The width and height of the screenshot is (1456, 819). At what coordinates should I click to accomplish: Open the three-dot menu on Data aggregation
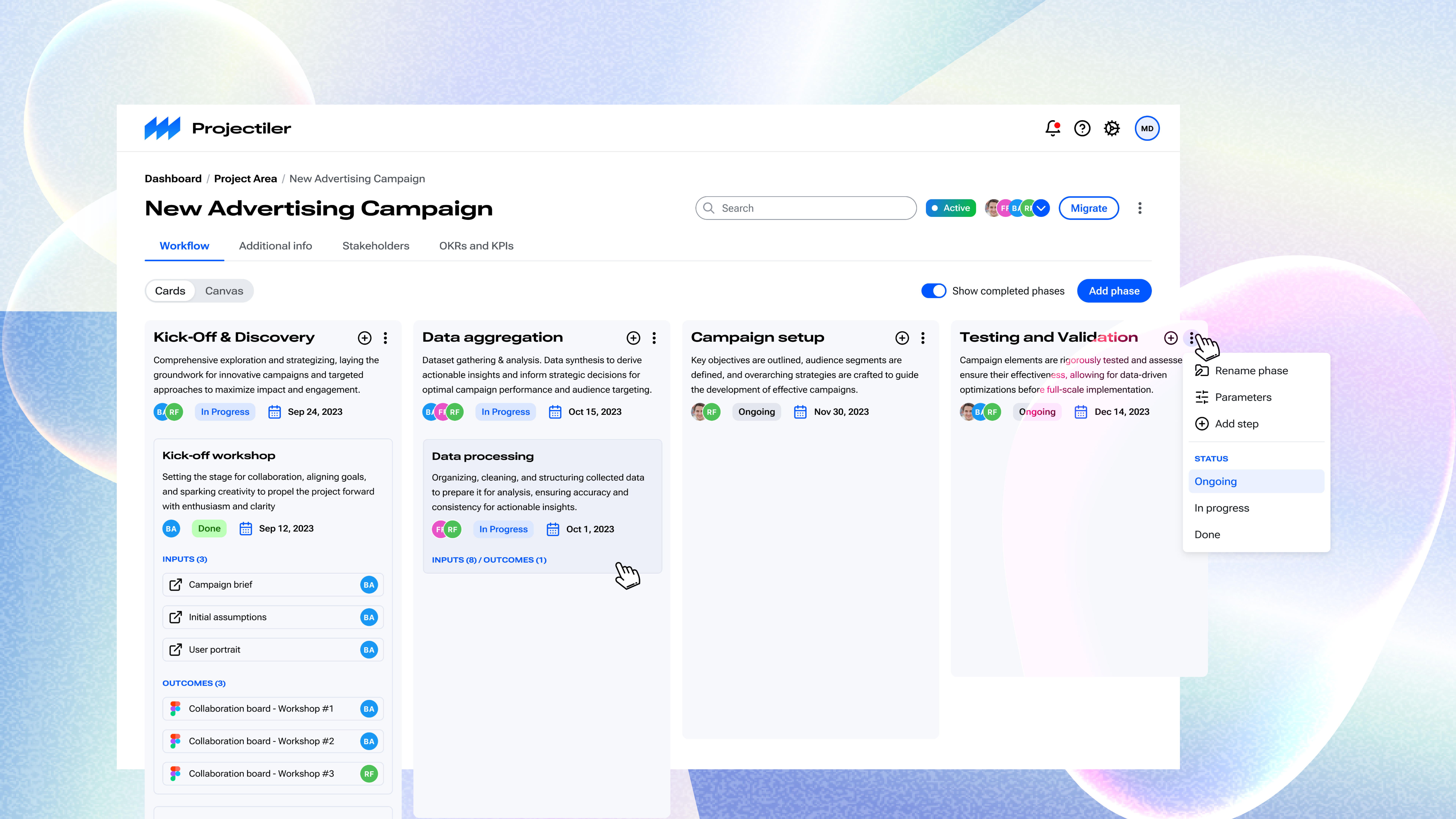(x=654, y=338)
